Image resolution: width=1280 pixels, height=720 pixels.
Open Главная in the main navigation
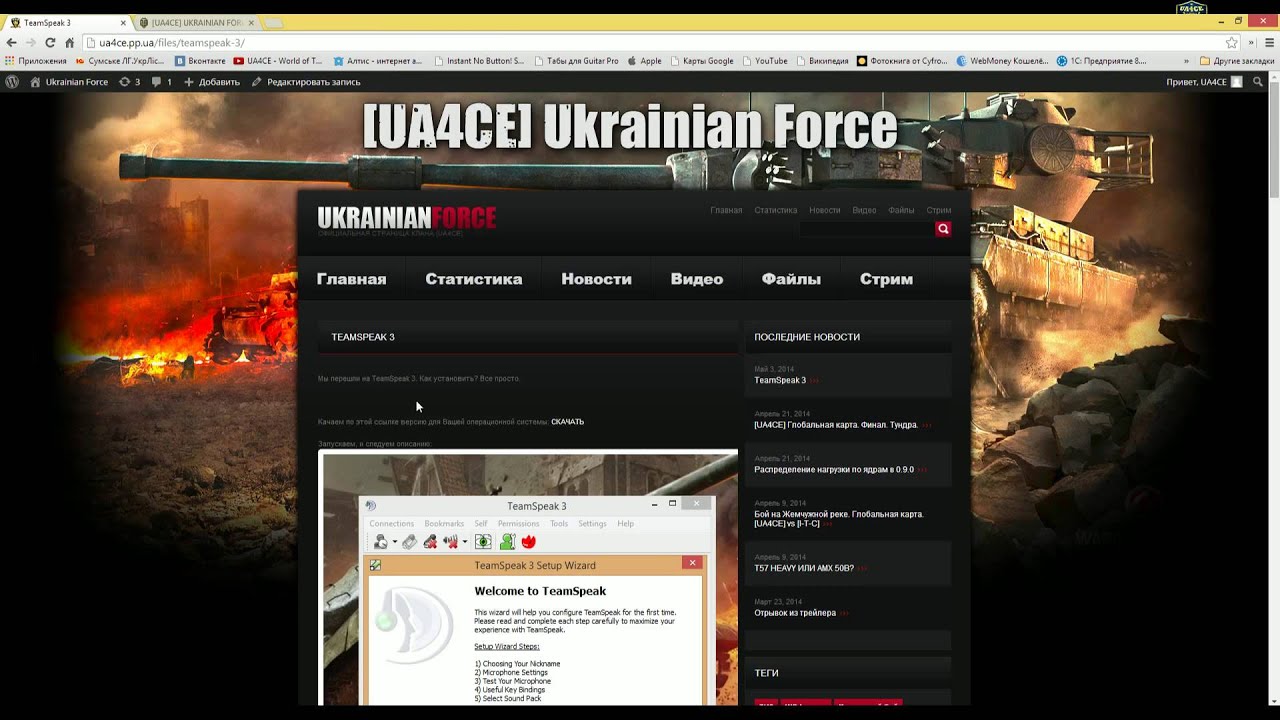(351, 279)
